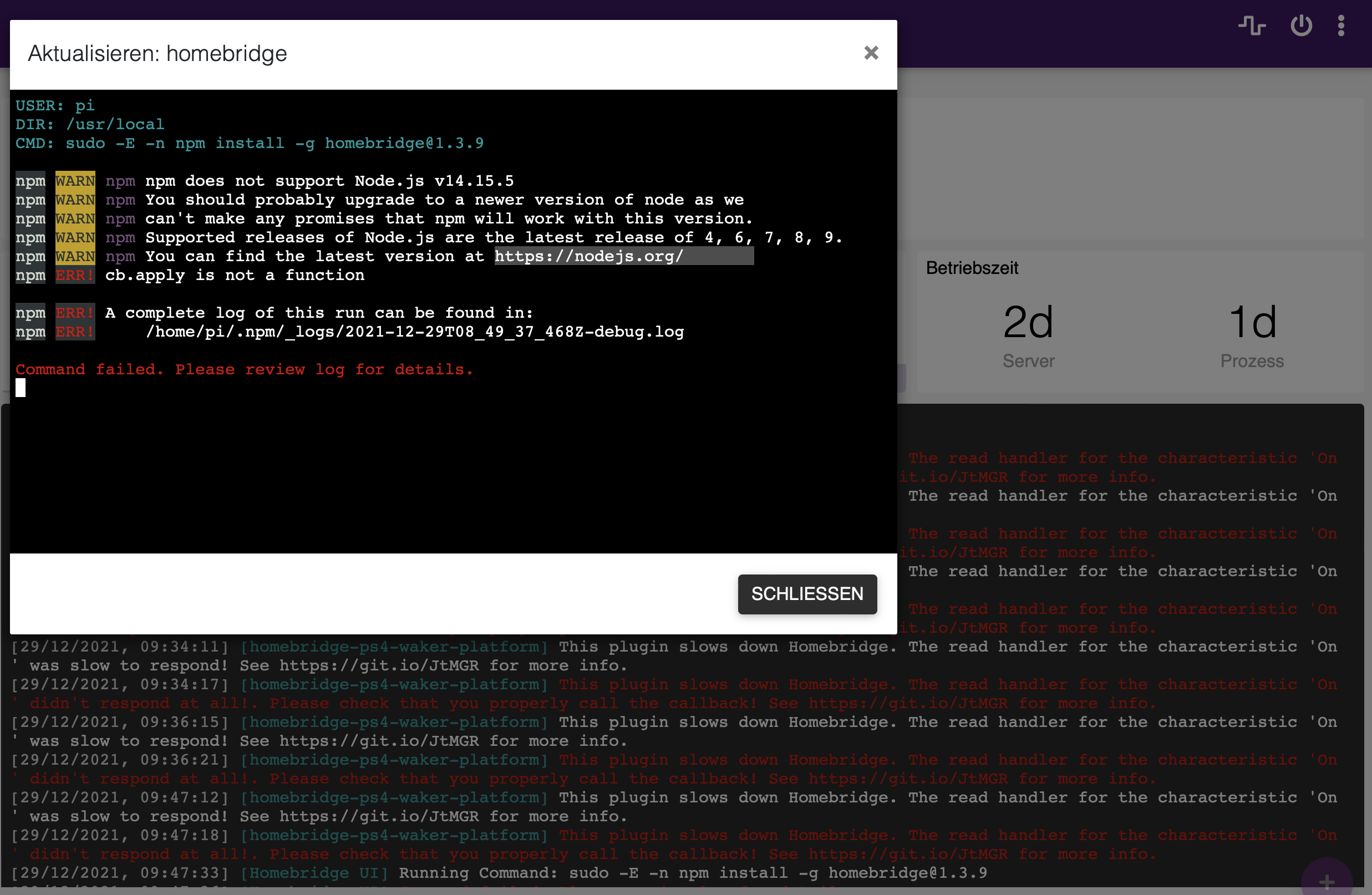Image resolution: width=1372 pixels, height=895 pixels.
Task: Click the purple plus floating button
Action: click(1327, 881)
